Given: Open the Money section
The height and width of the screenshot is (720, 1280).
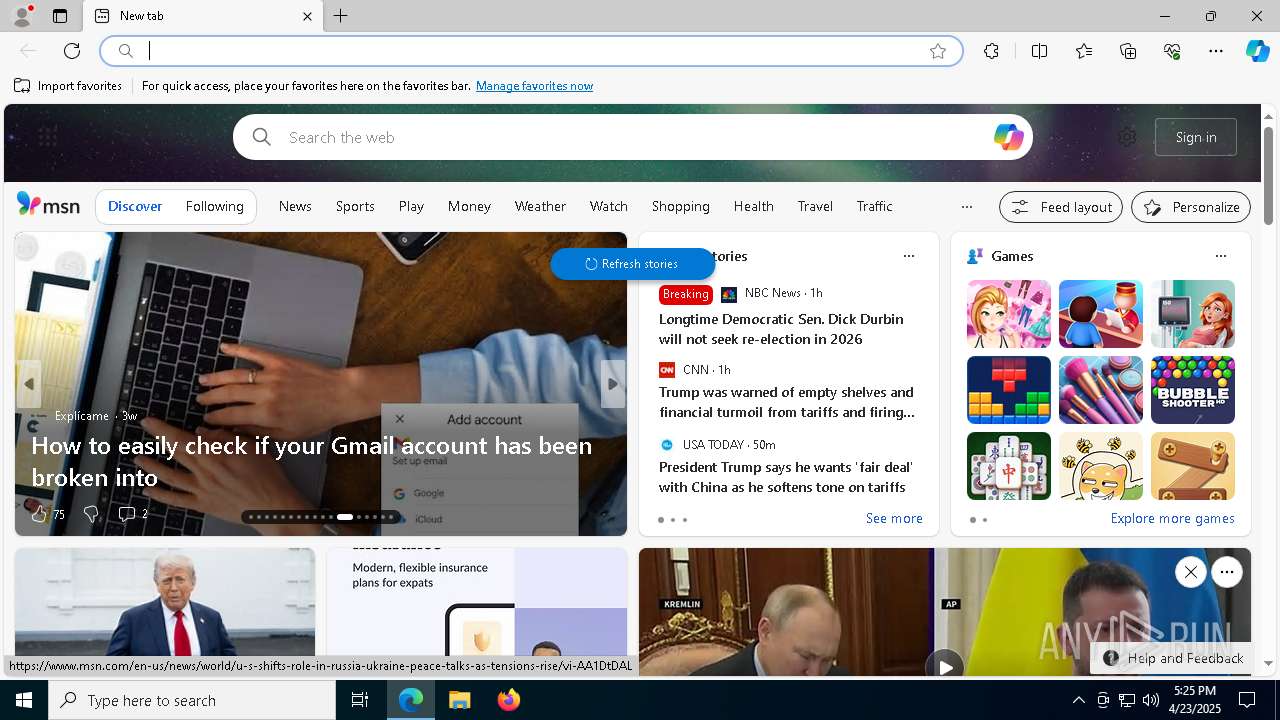Looking at the screenshot, I should coord(469,206).
